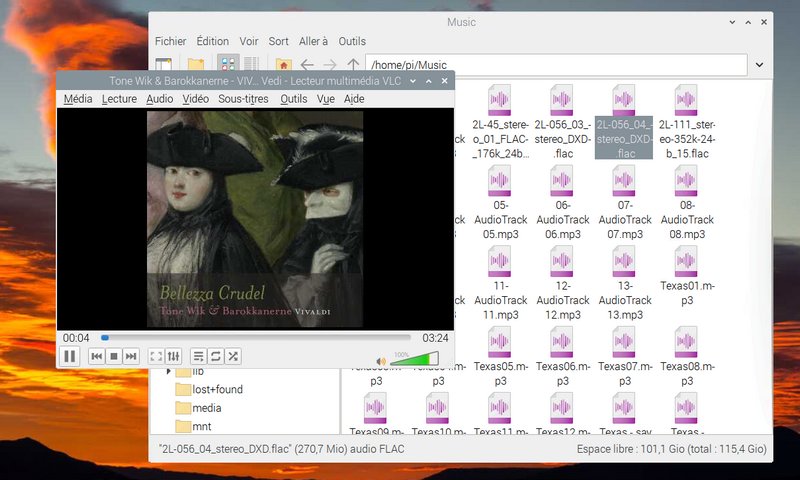Image resolution: width=800 pixels, height=480 pixels.
Task: Select 08-AudioTrack 08.mp3 file
Action: 687,203
